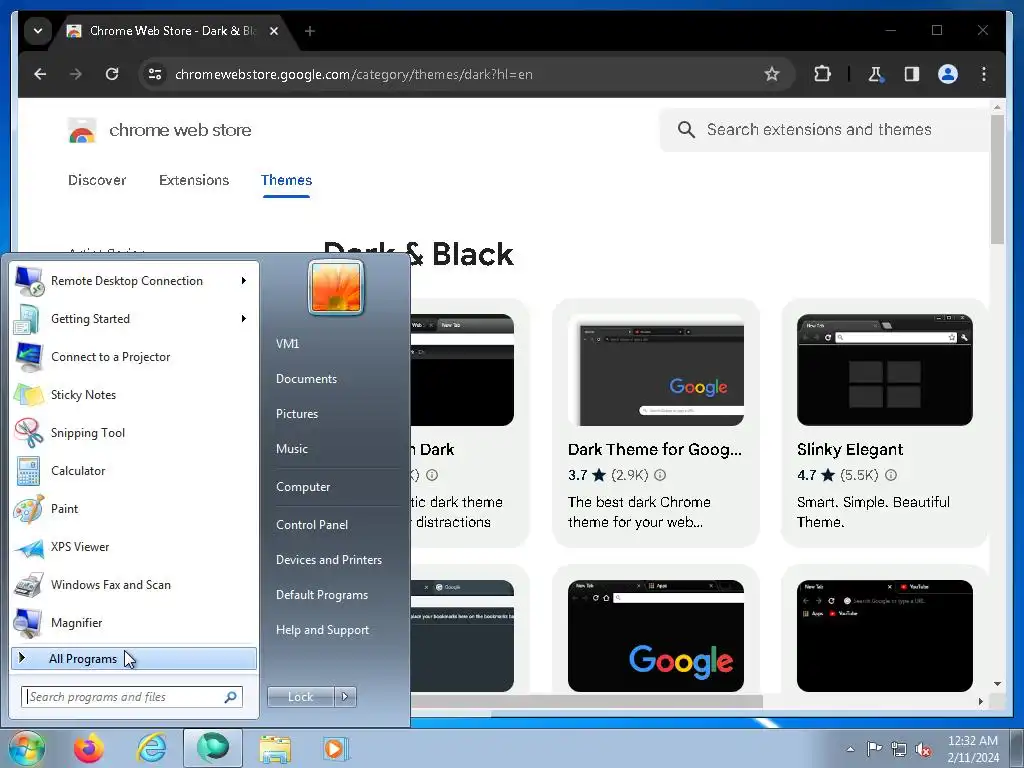Open Calculator from Start menu
This screenshot has width=1024, height=768.
click(x=134, y=470)
